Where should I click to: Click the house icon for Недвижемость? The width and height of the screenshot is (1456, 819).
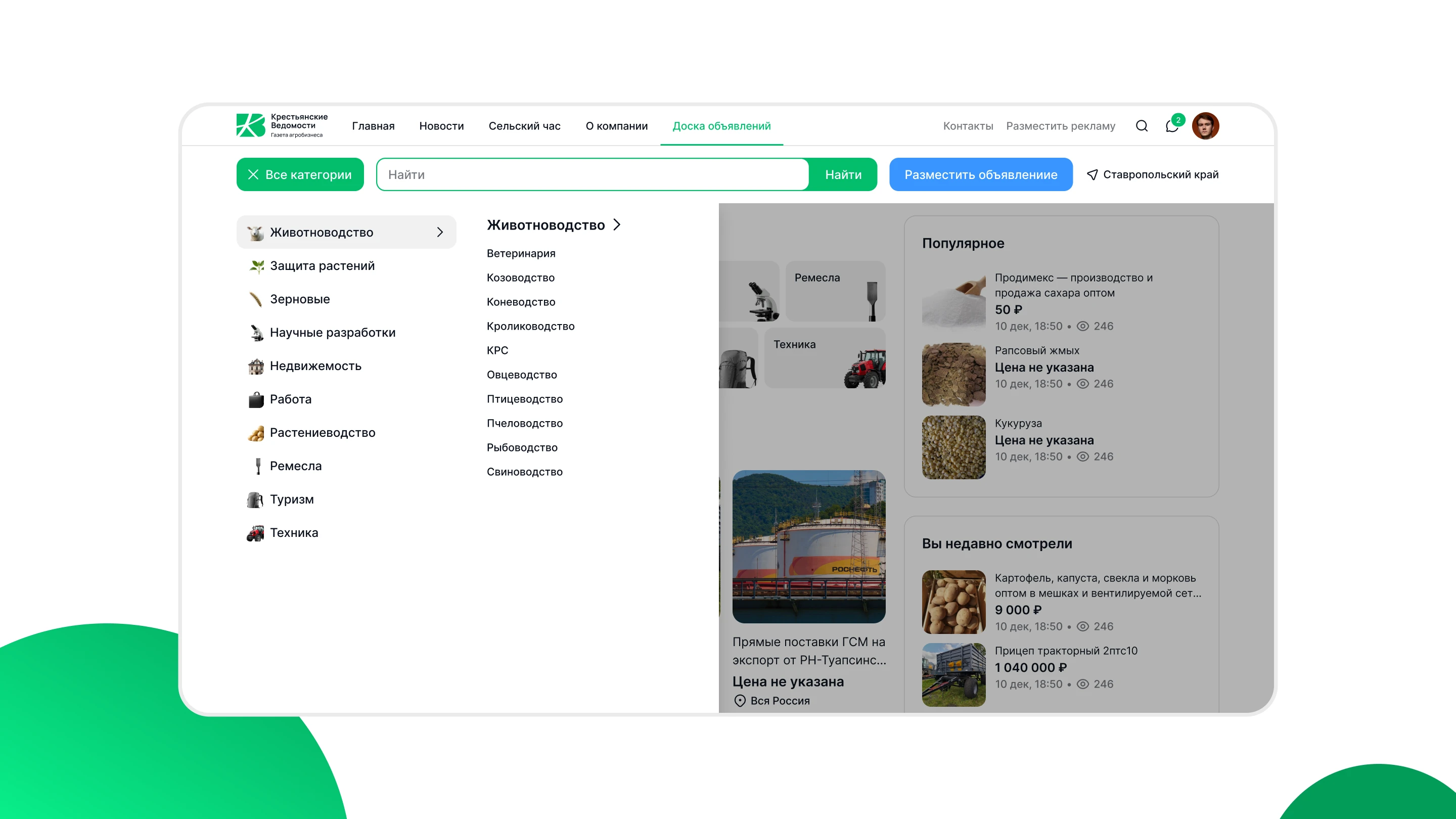point(256,366)
